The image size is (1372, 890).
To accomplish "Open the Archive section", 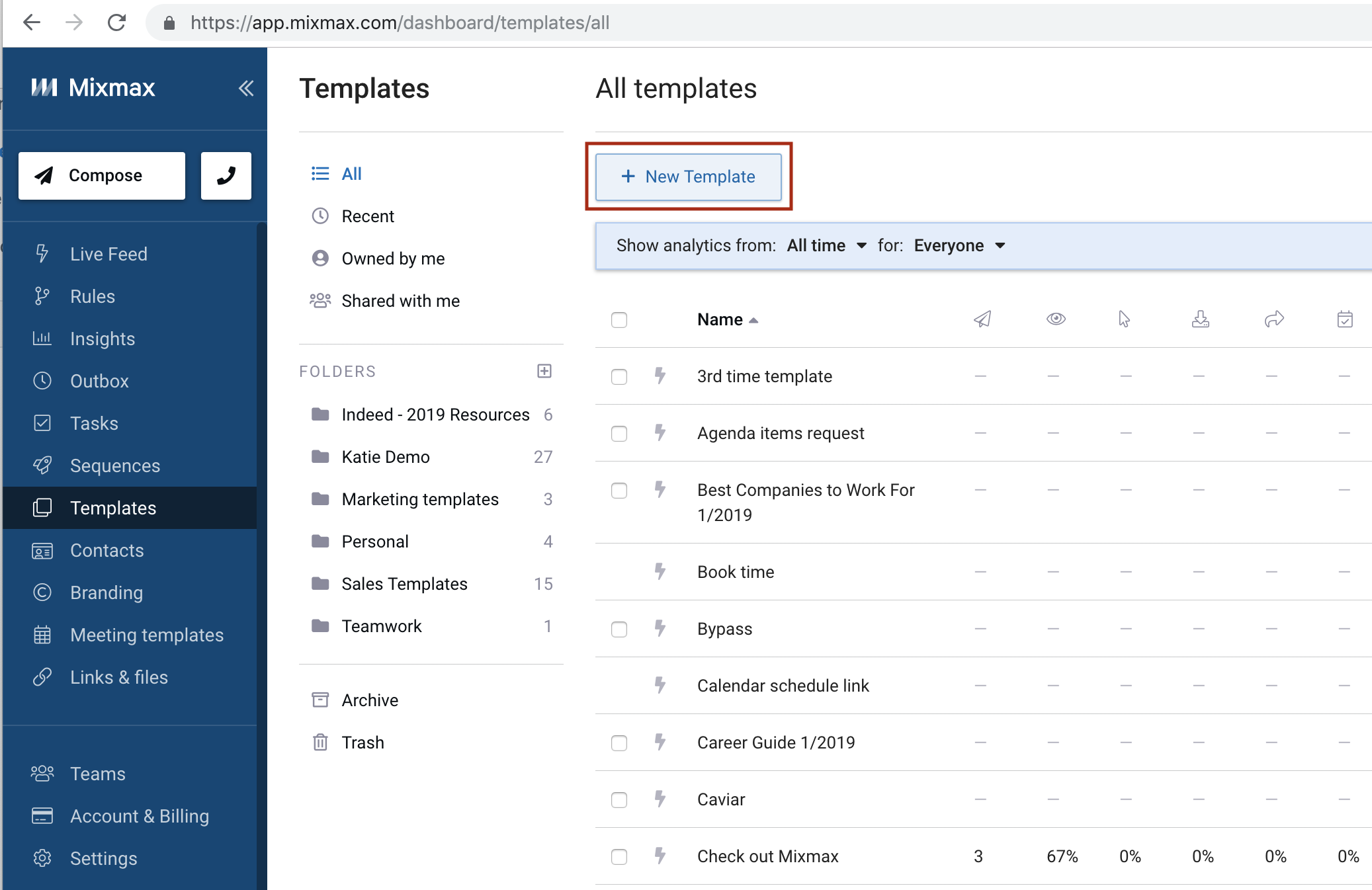I will click(x=370, y=700).
